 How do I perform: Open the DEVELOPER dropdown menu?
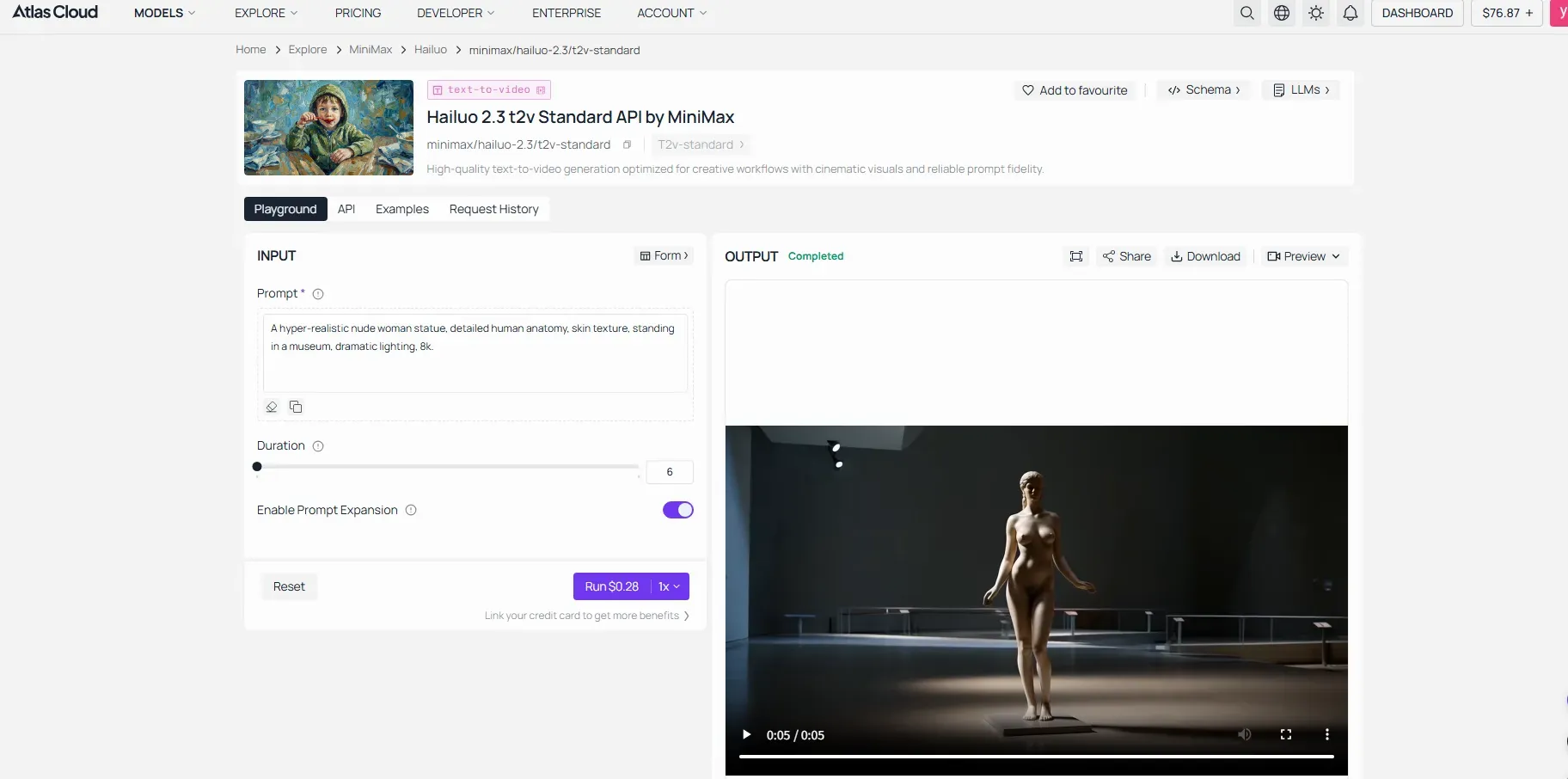456,13
